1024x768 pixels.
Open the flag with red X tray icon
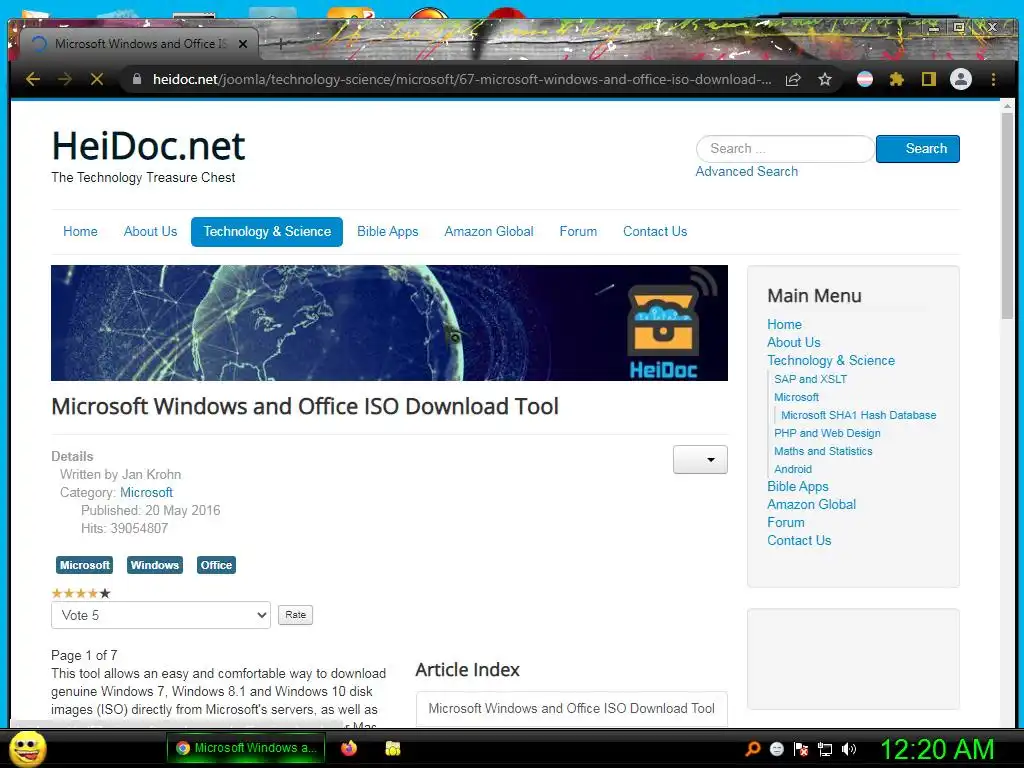[x=801, y=749]
